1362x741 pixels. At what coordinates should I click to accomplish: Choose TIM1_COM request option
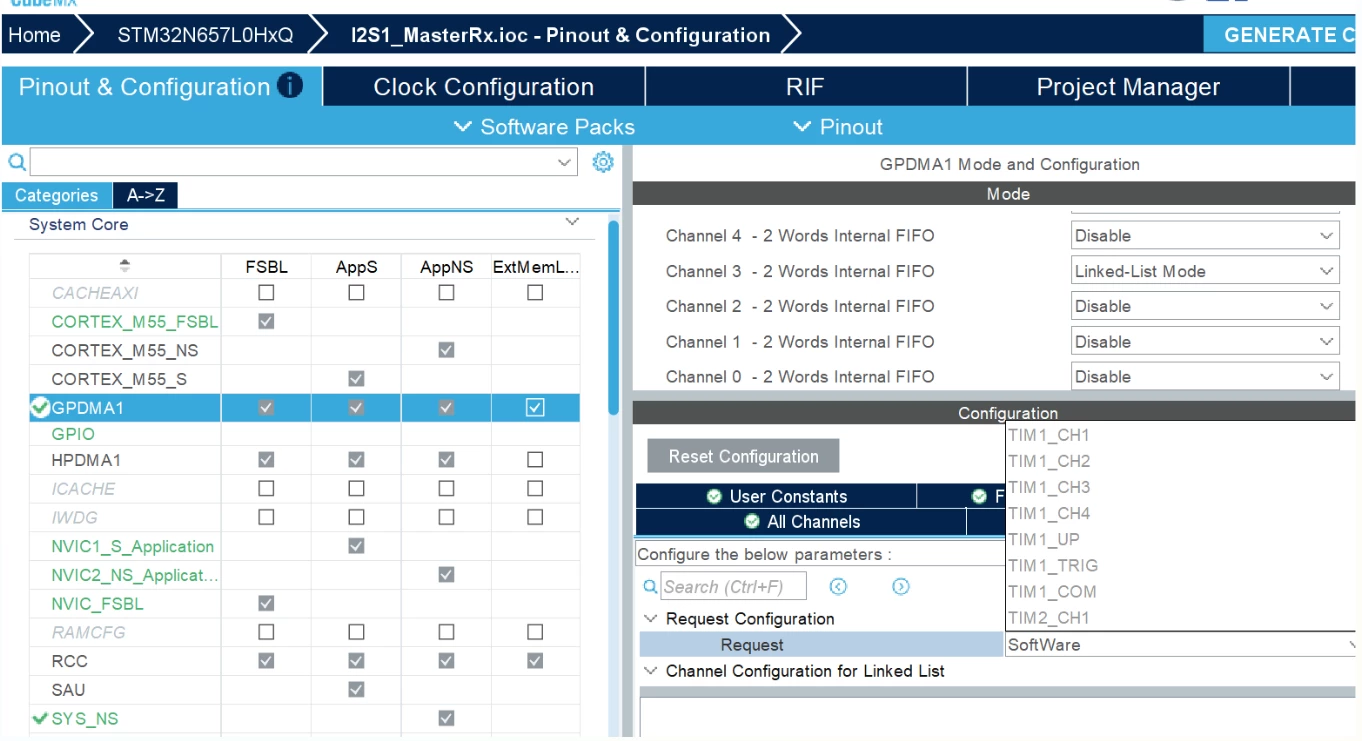pos(1180,591)
